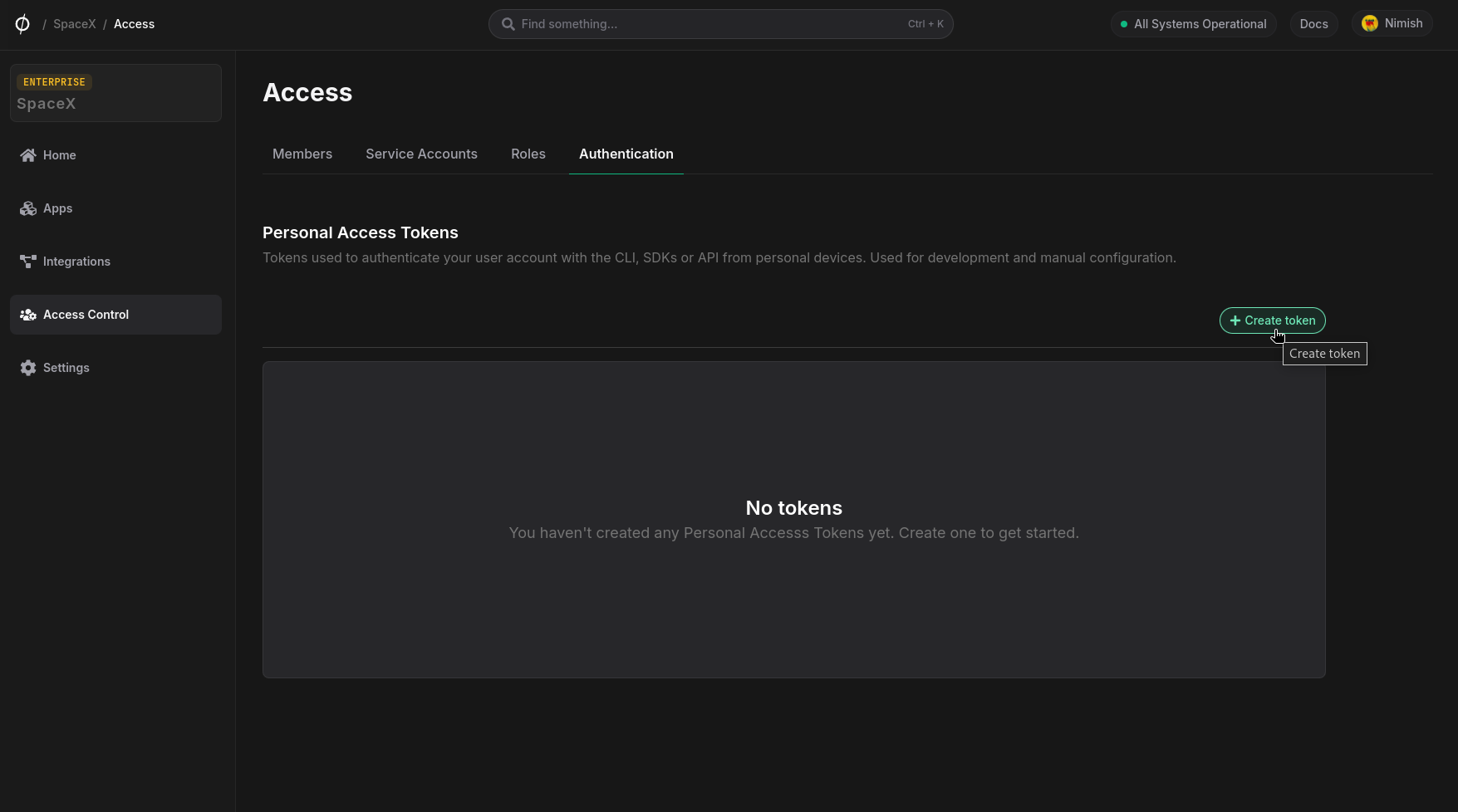The width and height of the screenshot is (1458, 812).
Task: Click Nimish's user avatar icon
Action: 1370,23
